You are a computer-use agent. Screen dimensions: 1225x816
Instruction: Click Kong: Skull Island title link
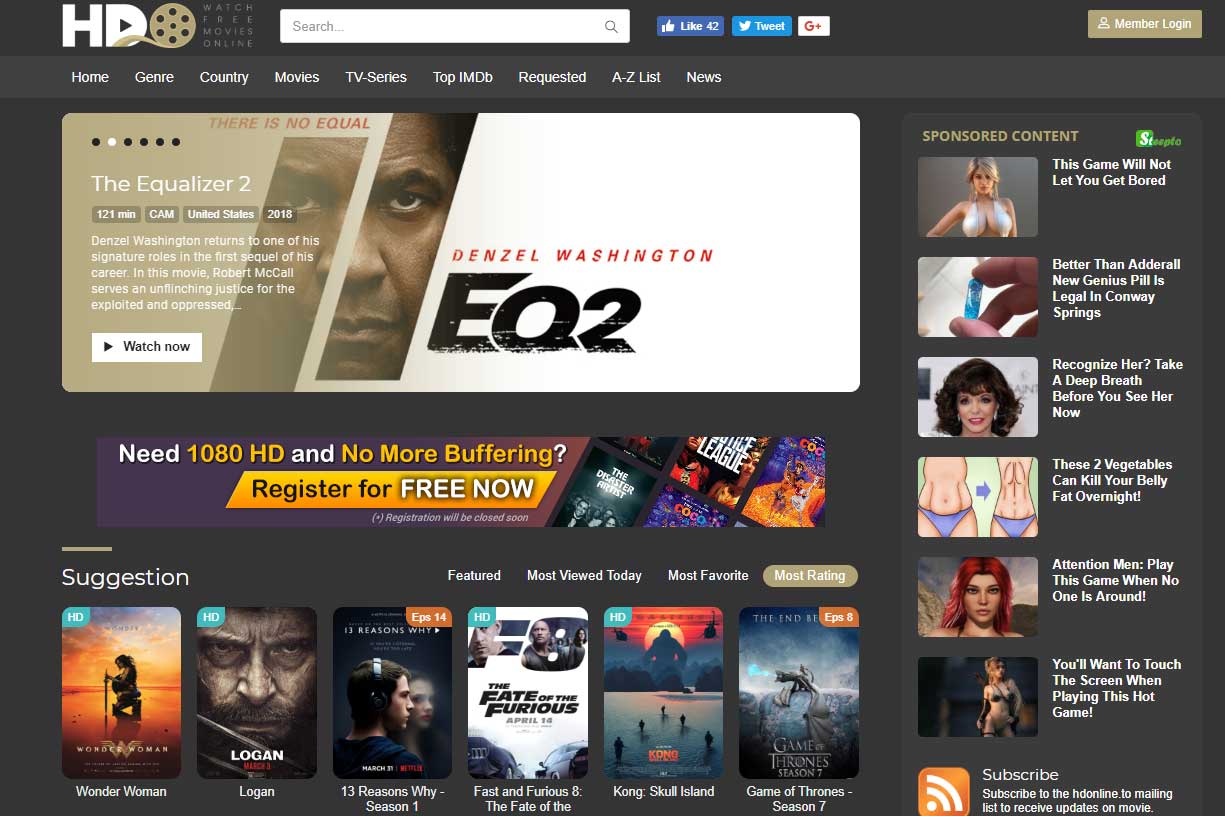[663, 791]
